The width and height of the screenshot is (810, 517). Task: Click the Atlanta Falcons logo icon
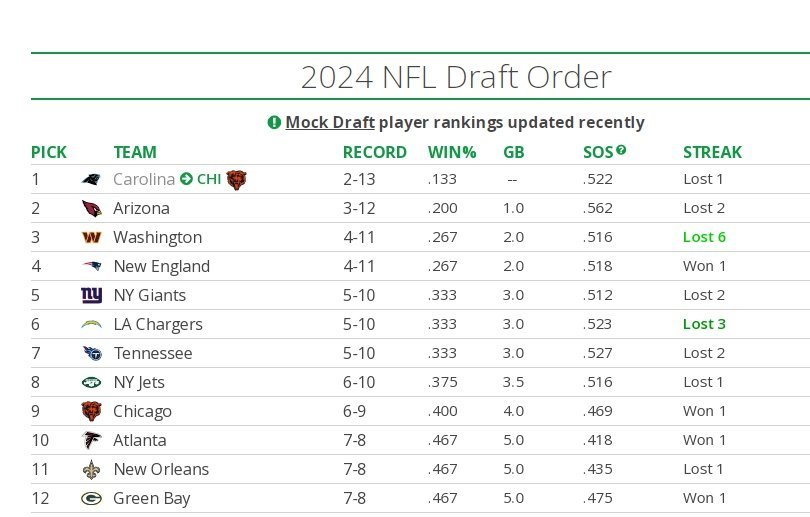click(x=92, y=441)
